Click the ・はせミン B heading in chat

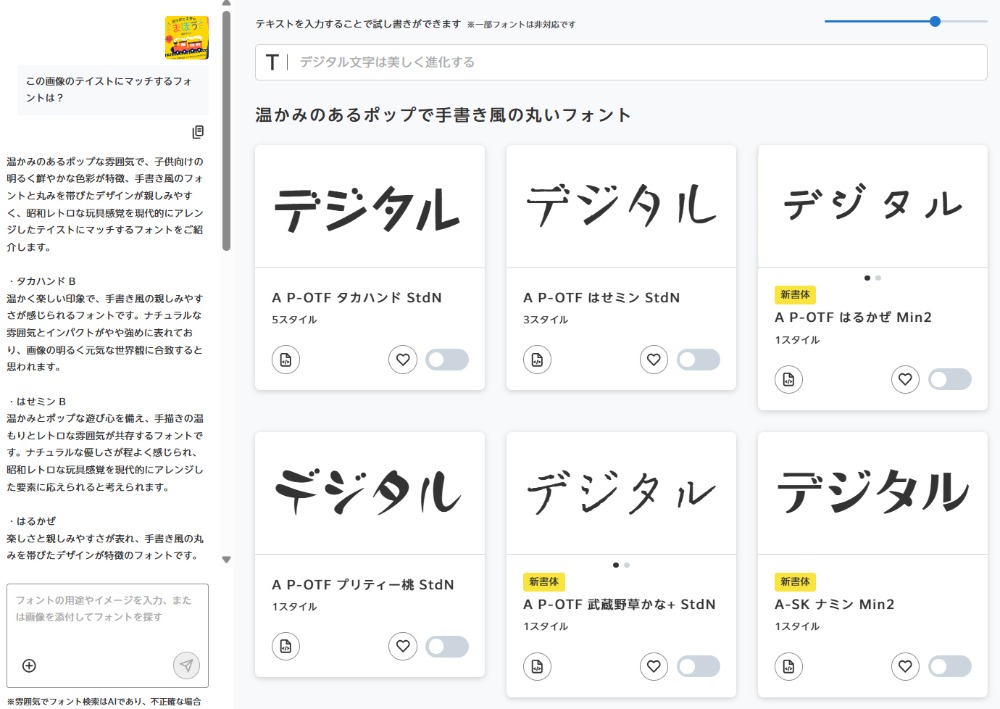[x=37, y=401]
